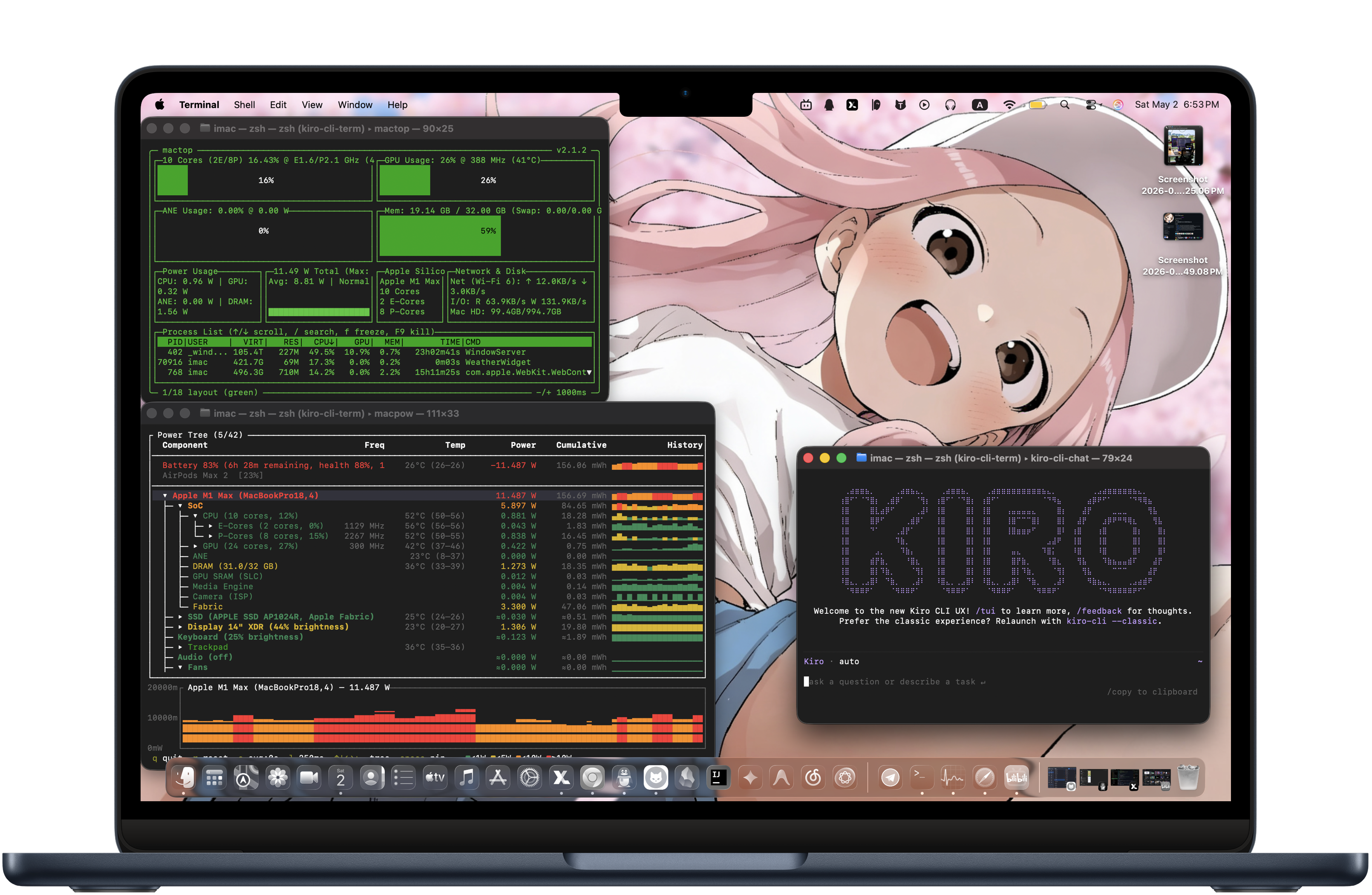Open Siri from menu bar

pyautogui.click(x=1118, y=105)
